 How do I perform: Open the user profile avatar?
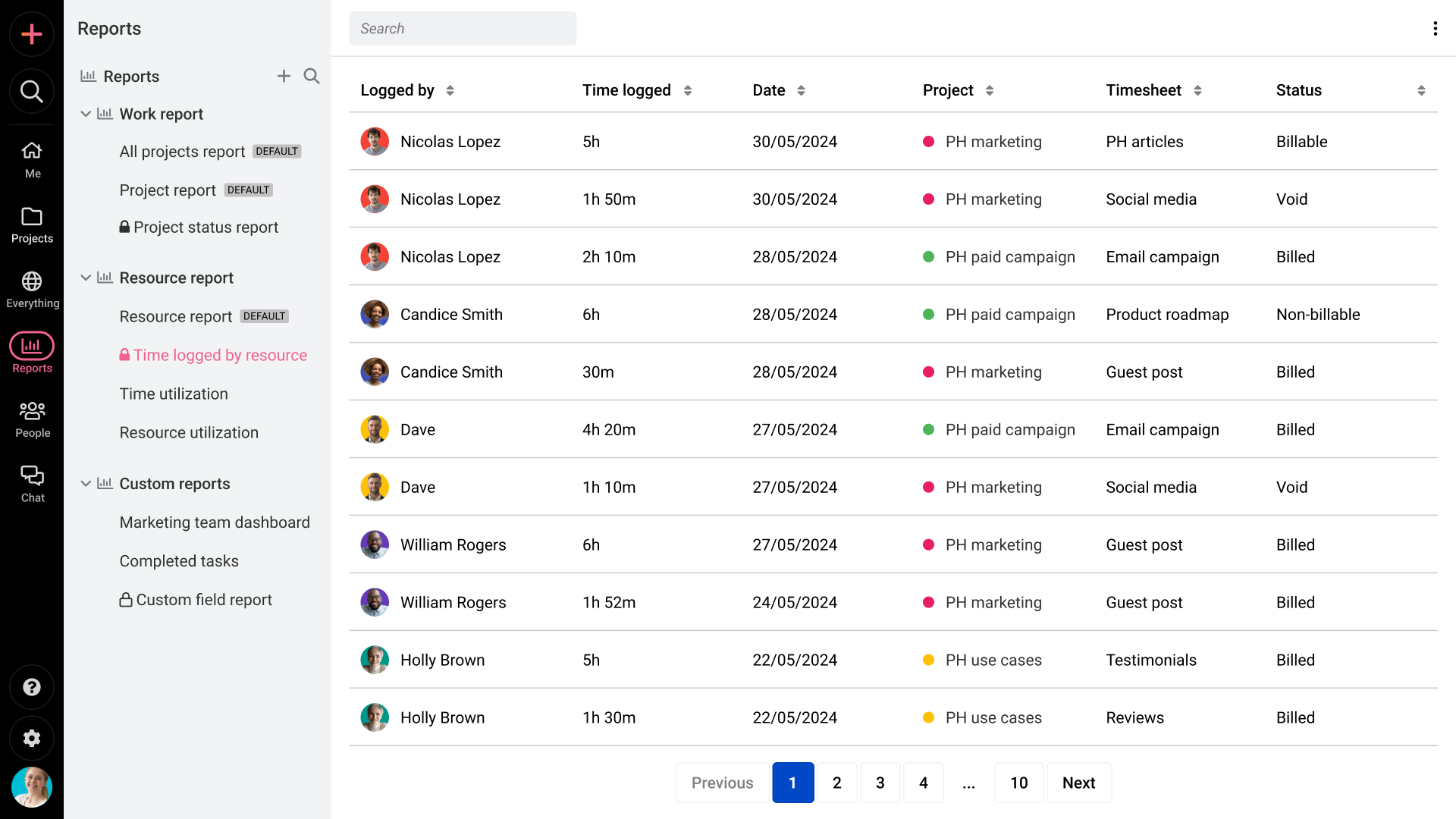click(x=32, y=787)
